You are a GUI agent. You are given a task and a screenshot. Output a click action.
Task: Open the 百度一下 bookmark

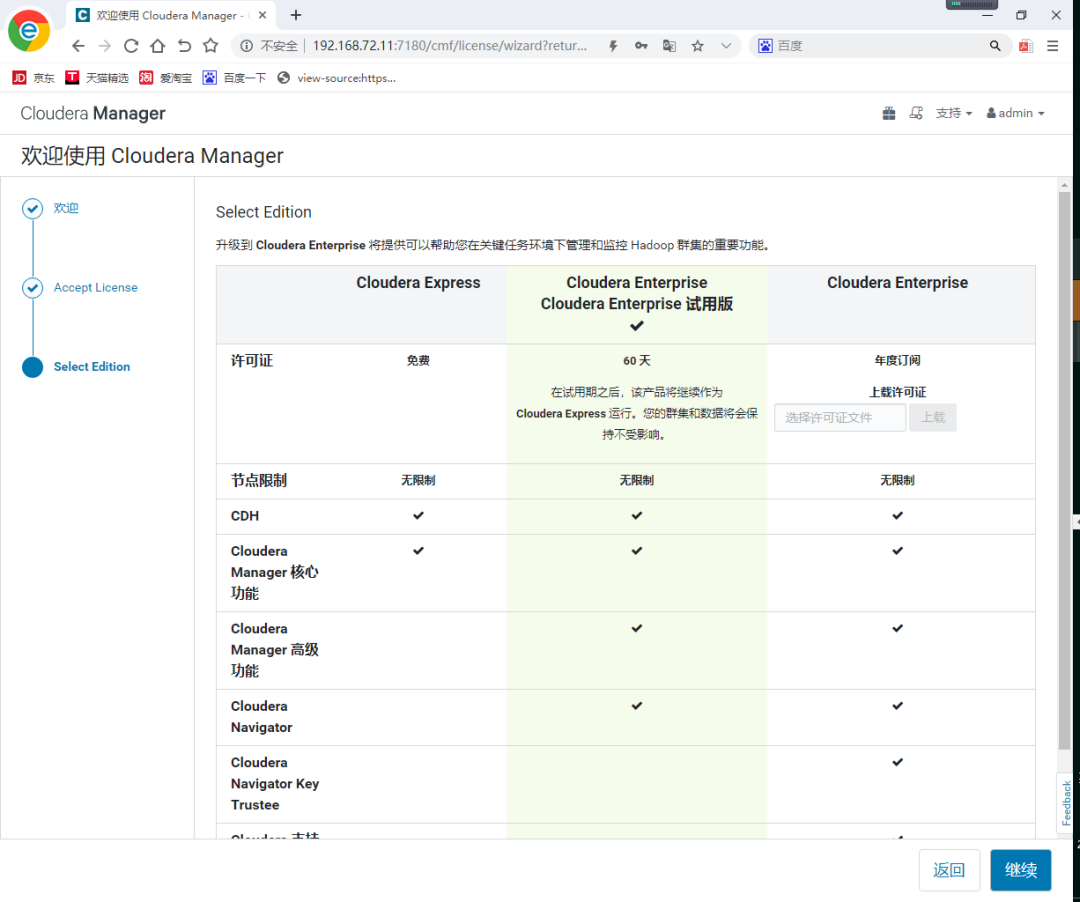click(x=234, y=78)
